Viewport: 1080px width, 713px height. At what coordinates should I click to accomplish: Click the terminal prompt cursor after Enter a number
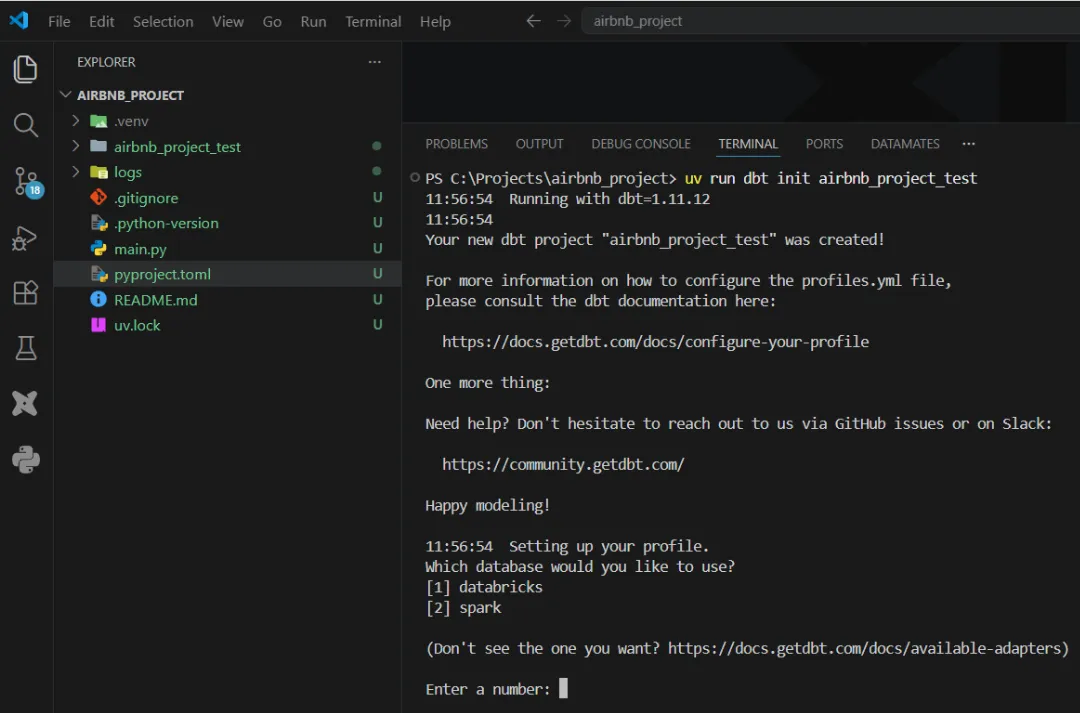pyautogui.click(x=563, y=688)
